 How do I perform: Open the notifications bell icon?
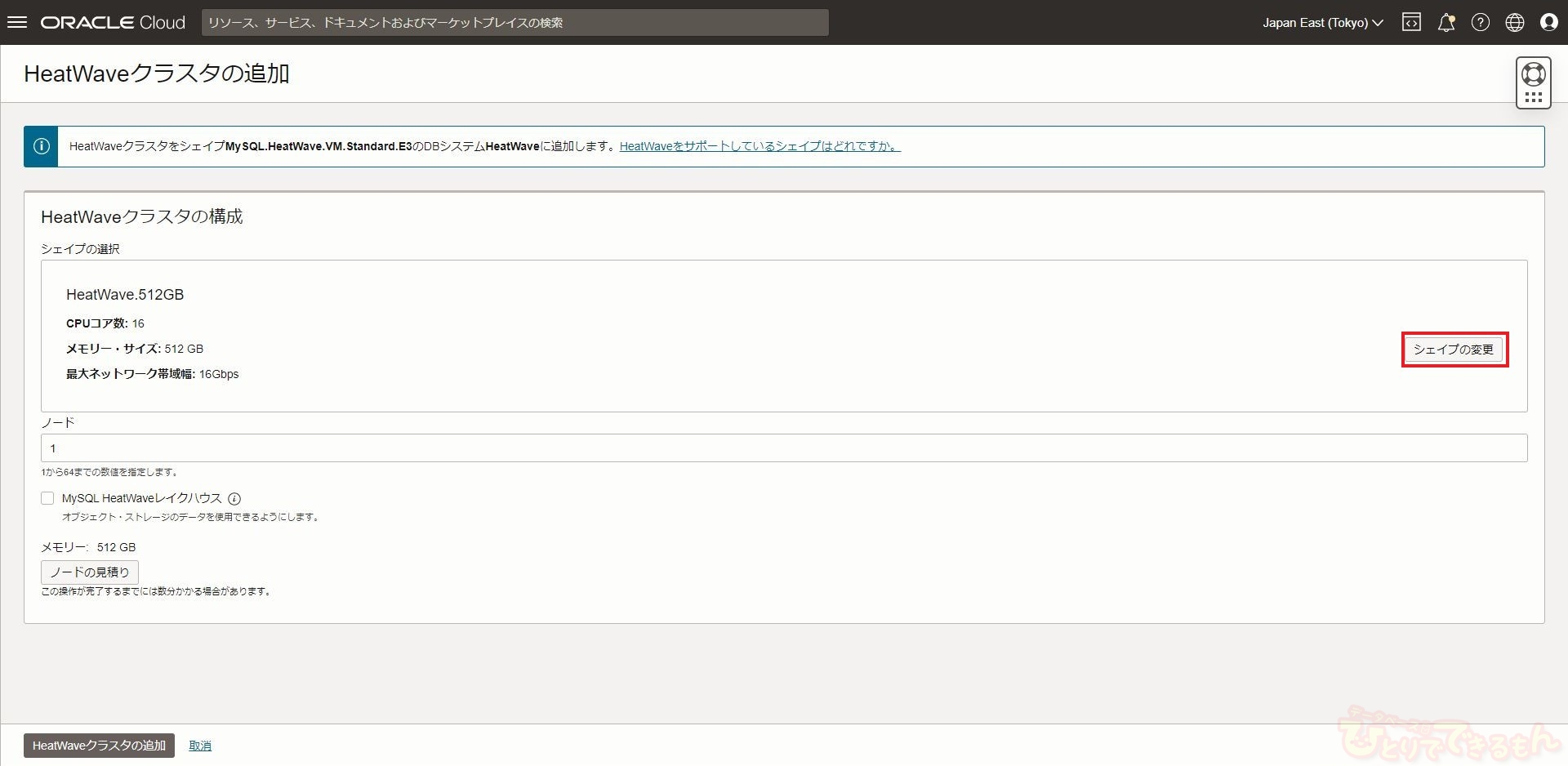(1445, 23)
